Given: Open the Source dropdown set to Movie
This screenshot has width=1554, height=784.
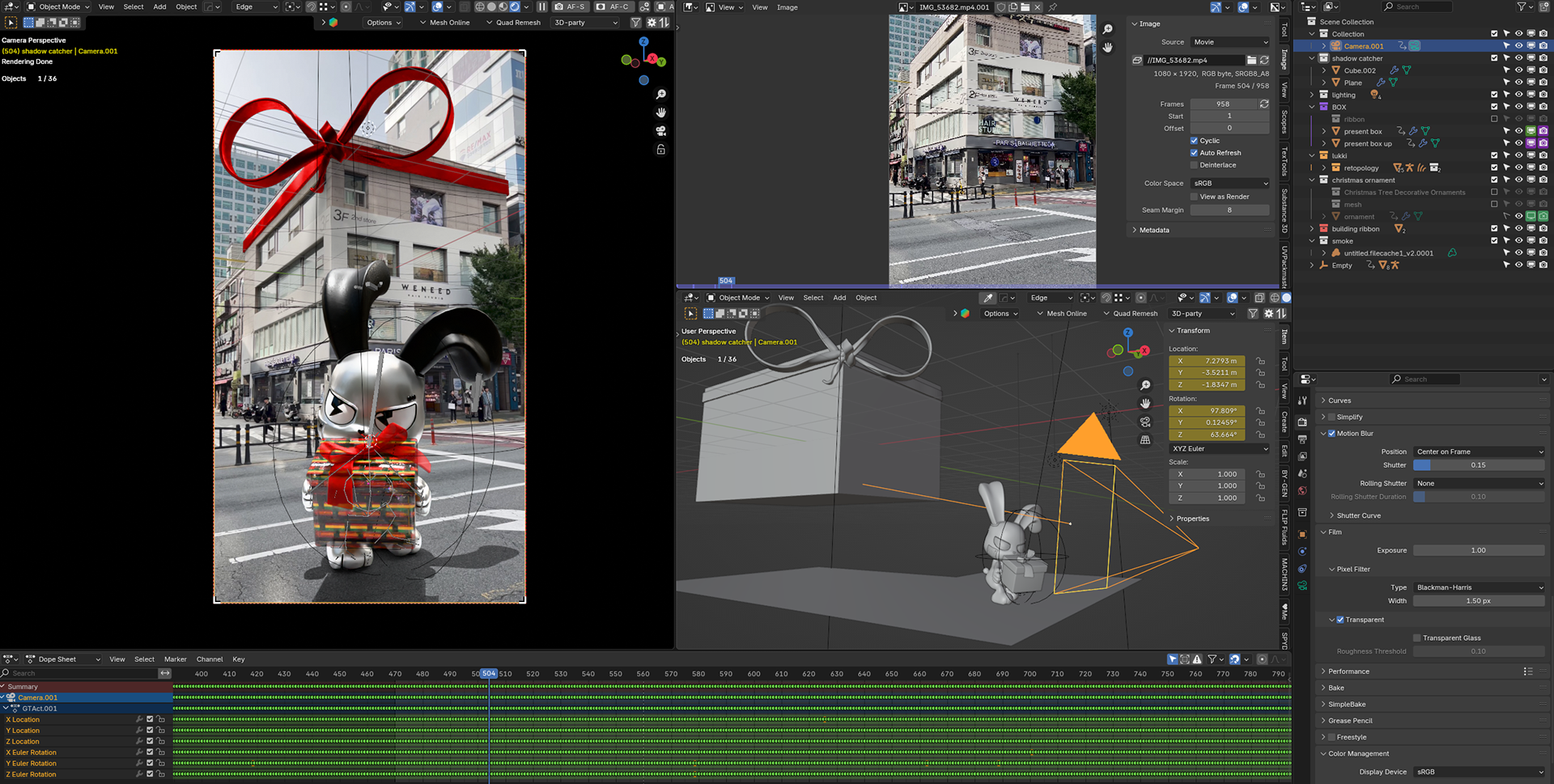Looking at the screenshot, I should 1230,42.
